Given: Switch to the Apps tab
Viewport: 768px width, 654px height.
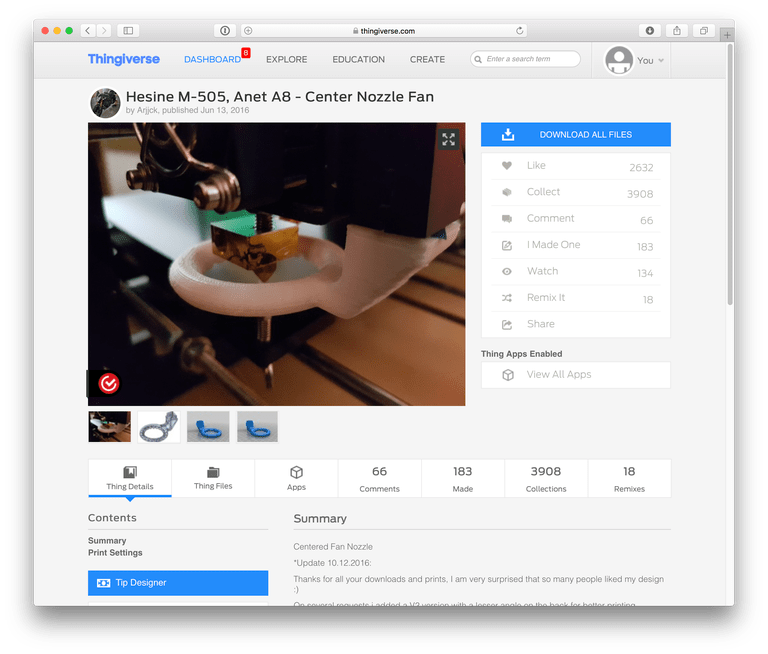Looking at the screenshot, I should (296, 478).
